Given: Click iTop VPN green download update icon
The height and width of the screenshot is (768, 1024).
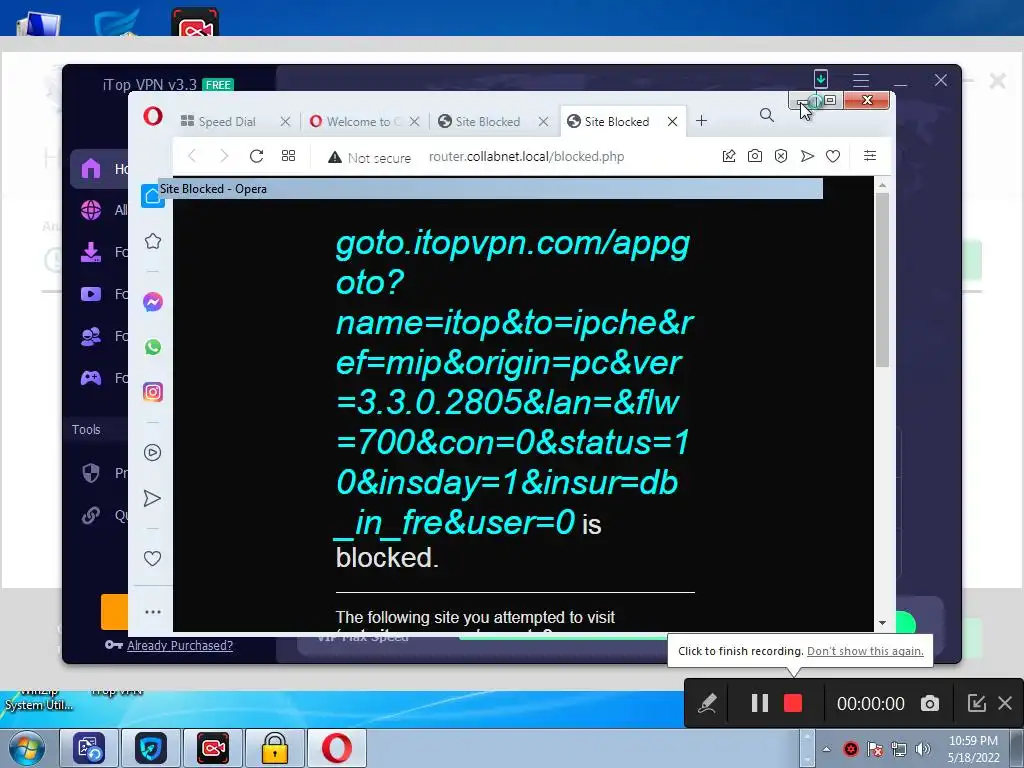Looking at the screenshot, I should point(821,78).
